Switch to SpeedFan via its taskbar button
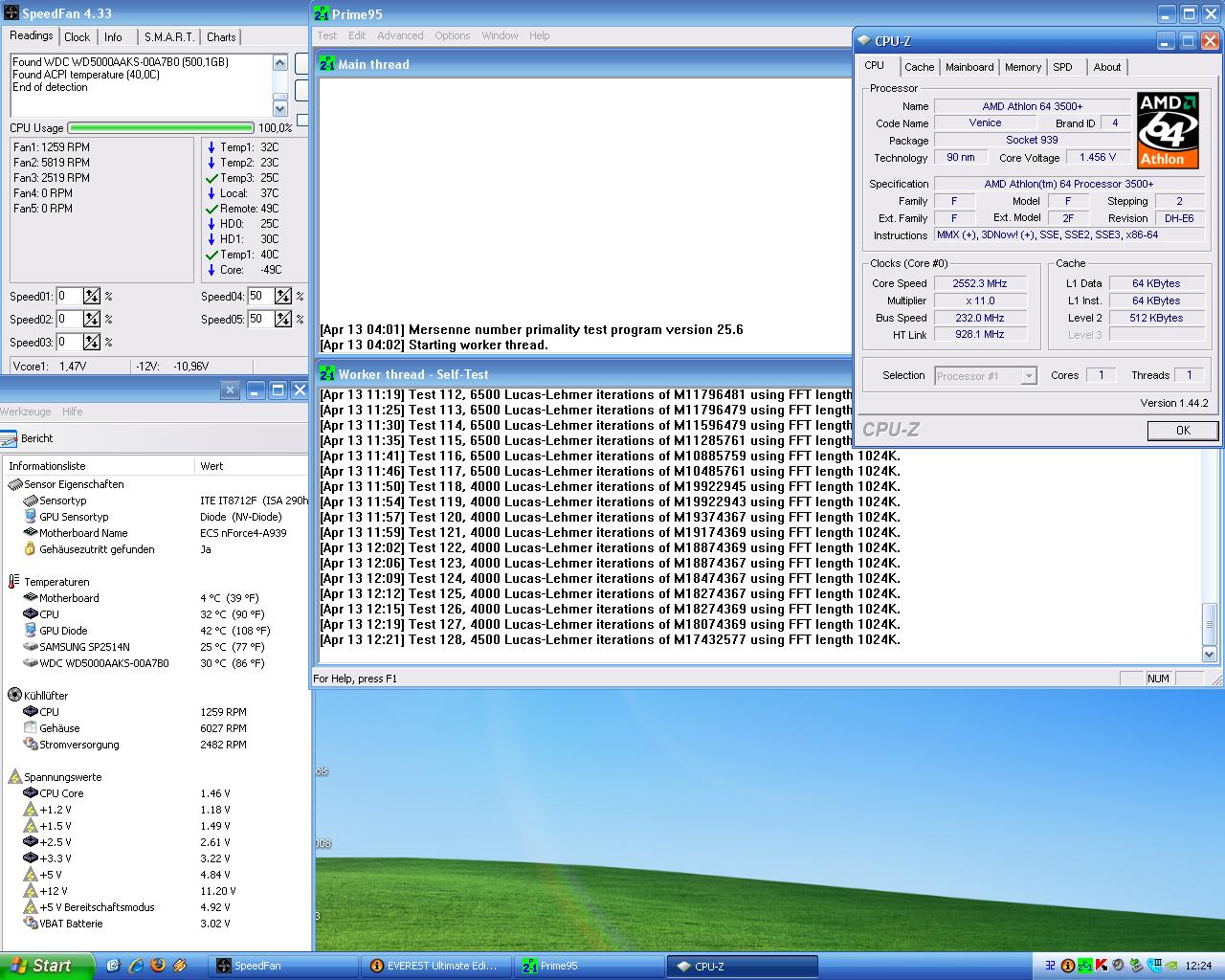Image resolution: width=1225 pixels, height=980 pixels. coord(283,966)
